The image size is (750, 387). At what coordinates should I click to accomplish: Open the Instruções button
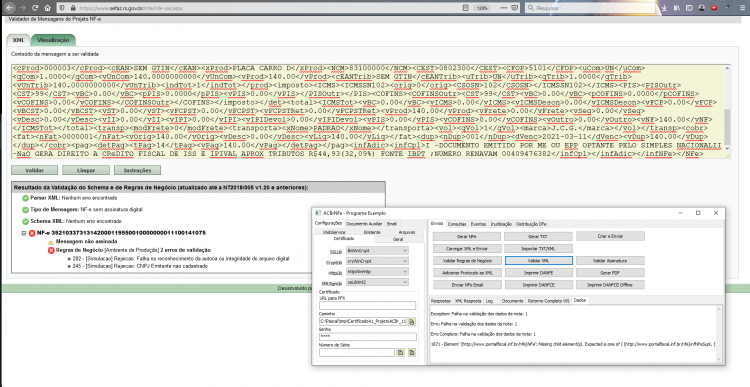point(137,170)
